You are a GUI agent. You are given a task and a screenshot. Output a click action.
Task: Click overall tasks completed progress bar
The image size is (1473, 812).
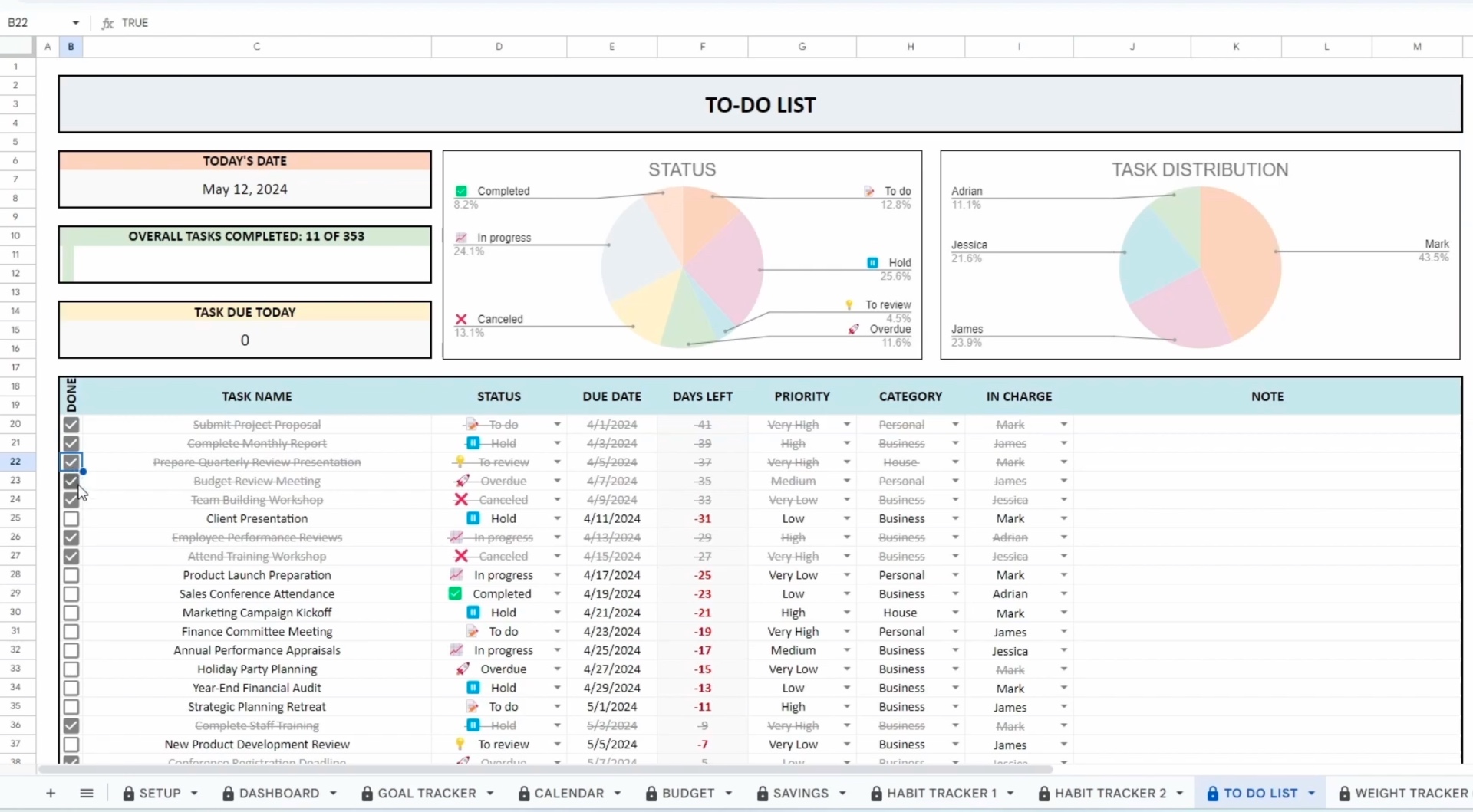click(x=245, y=264)
